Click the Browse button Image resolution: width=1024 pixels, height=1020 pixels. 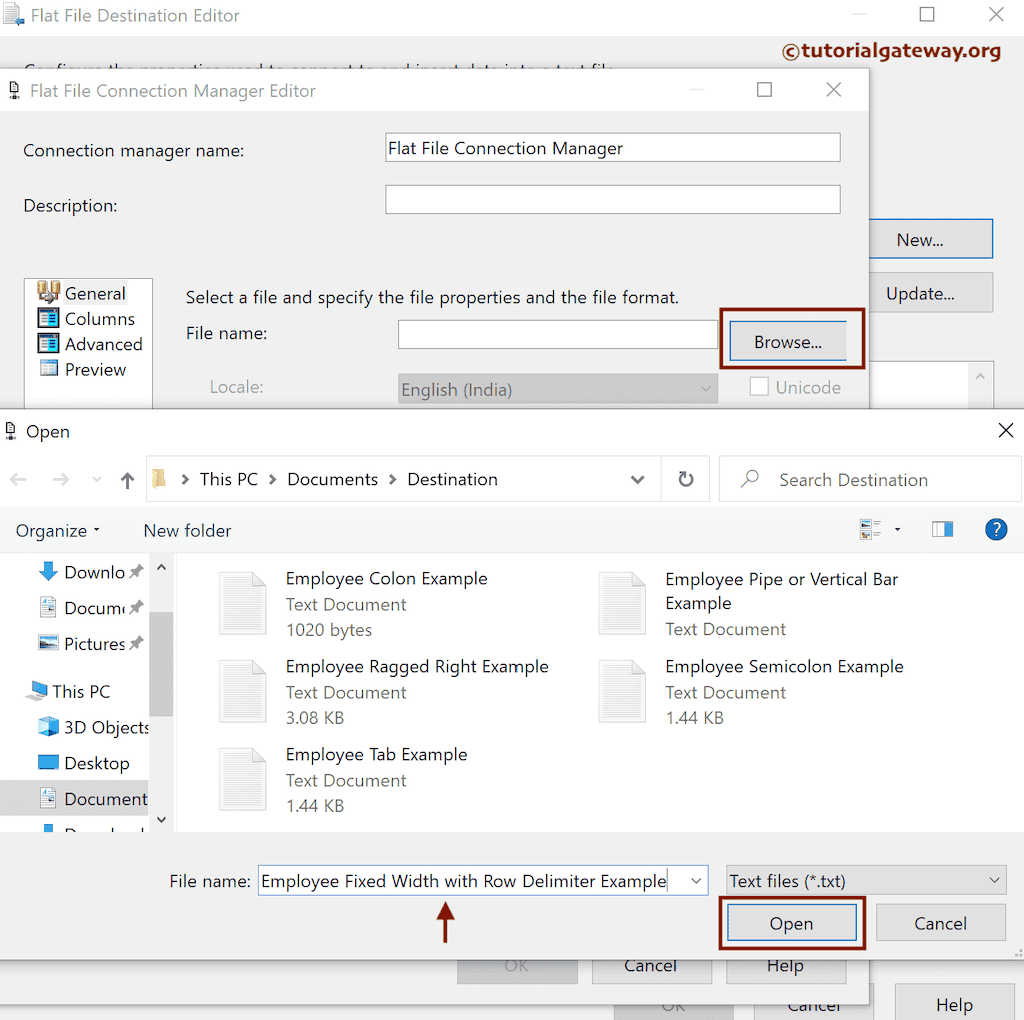pyautogui.click(x=789, y=341)
